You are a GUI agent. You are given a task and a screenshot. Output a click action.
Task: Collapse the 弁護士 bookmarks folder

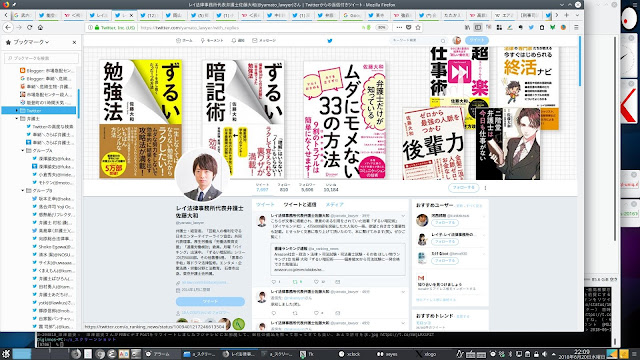[x=17, y=119]
